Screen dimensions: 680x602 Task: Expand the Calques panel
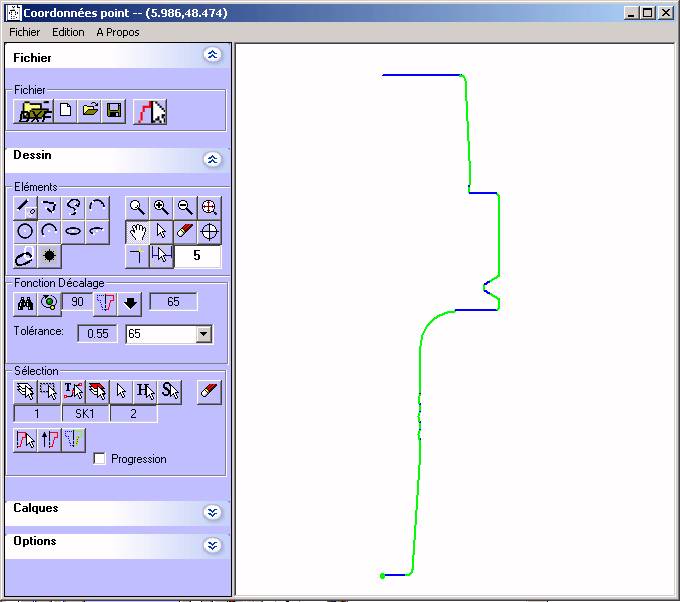(212, 513)
